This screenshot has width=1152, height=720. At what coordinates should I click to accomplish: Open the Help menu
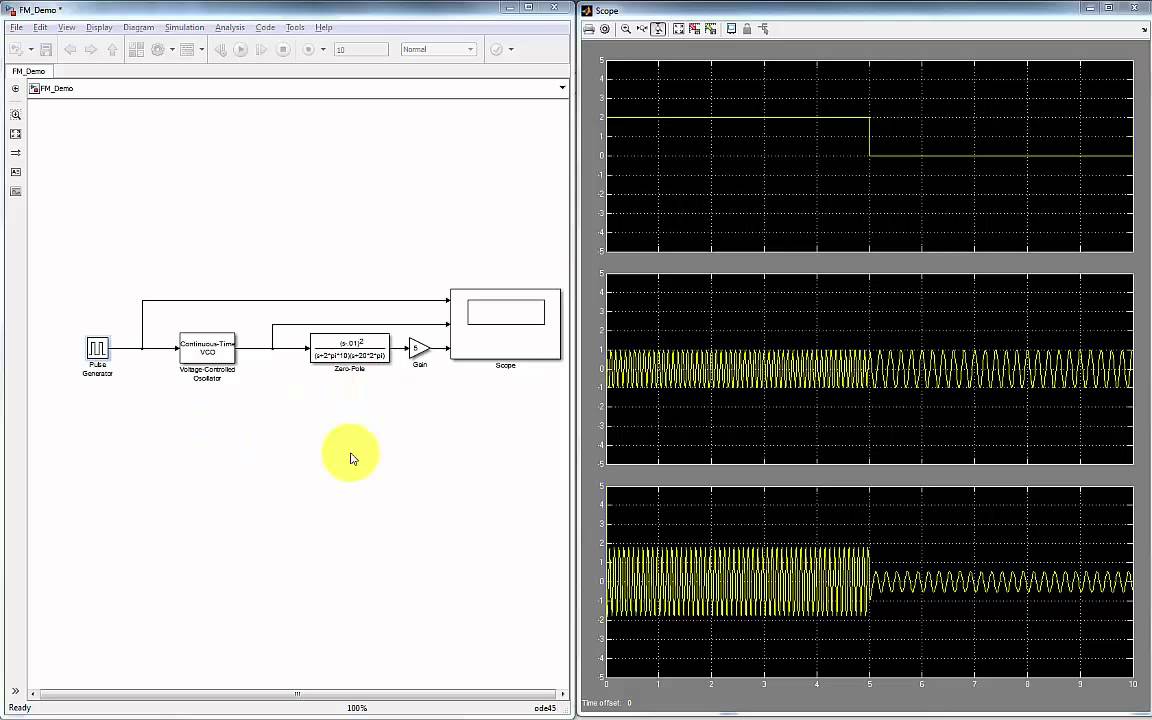[x=323, y=27]
